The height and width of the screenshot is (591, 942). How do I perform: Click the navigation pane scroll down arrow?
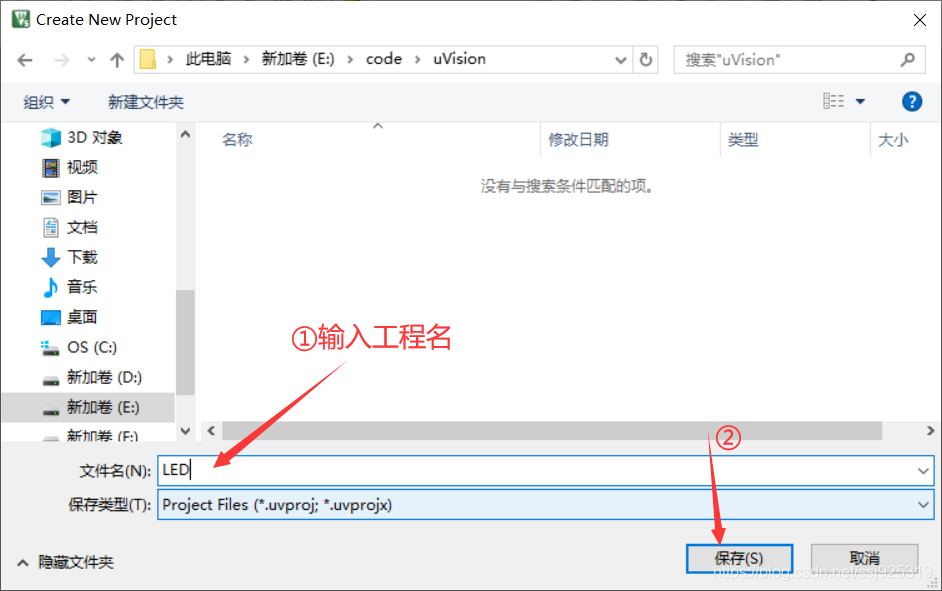[x=186, y=431]
